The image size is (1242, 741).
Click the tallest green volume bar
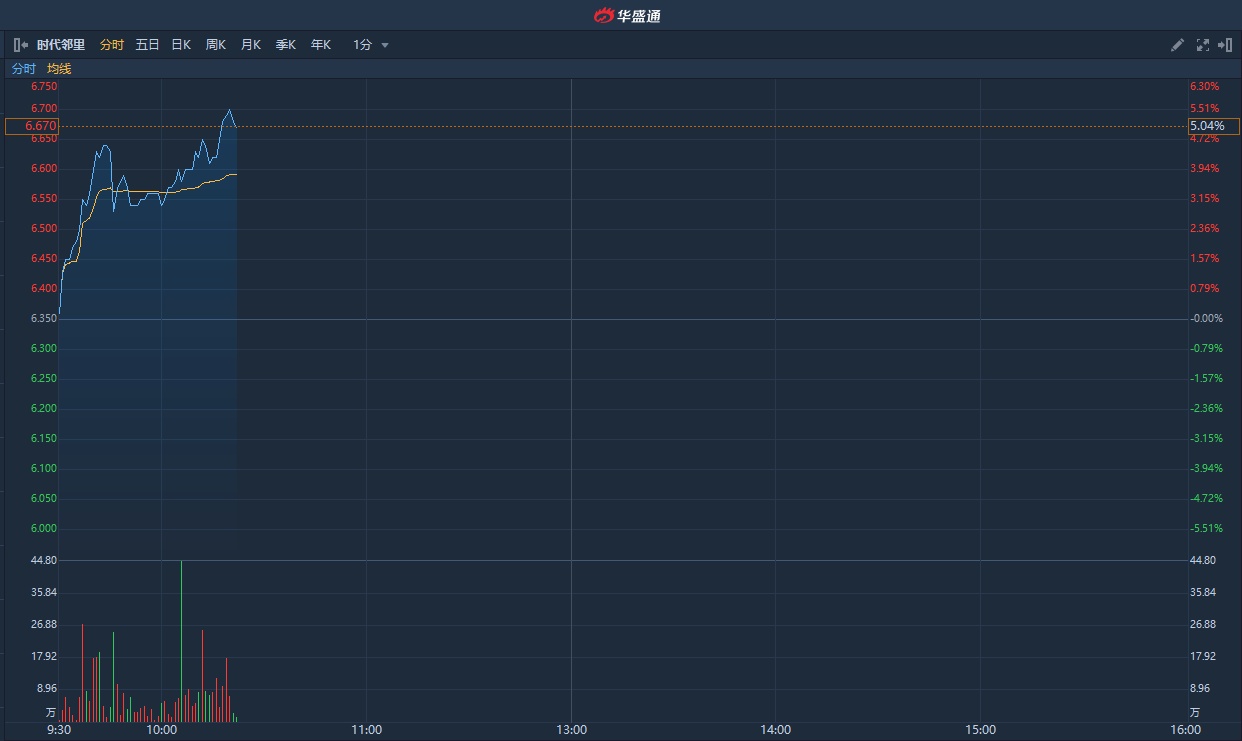pyautogui.click(x=181, y=641)
